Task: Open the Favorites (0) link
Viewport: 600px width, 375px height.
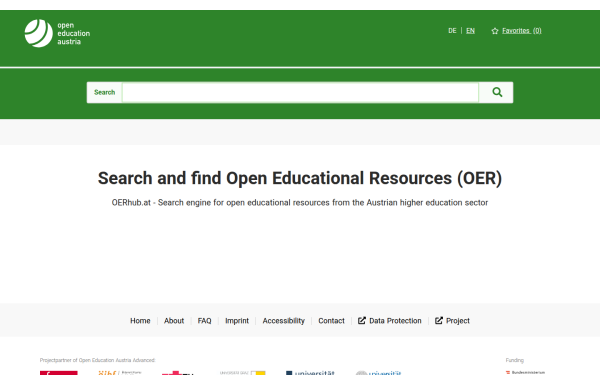Action: (x=522, y=31)
